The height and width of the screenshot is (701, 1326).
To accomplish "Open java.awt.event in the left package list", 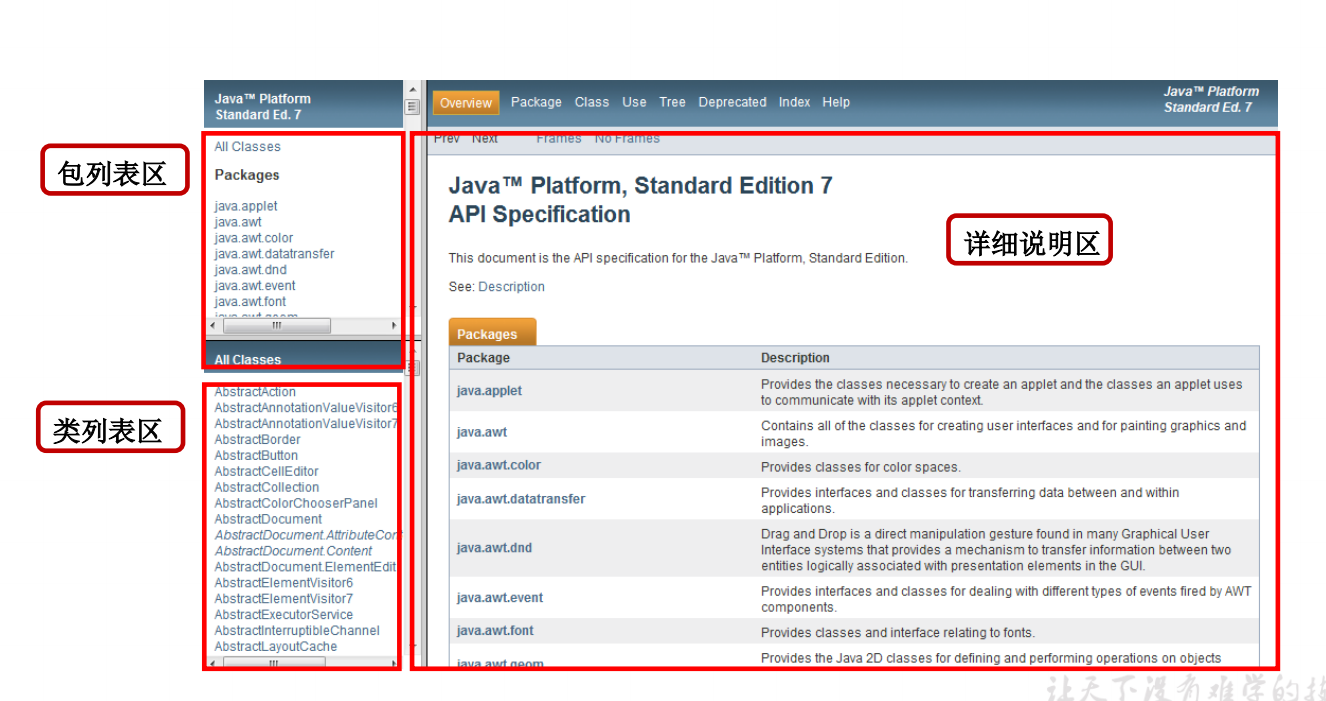I will (x=255, y=286).
